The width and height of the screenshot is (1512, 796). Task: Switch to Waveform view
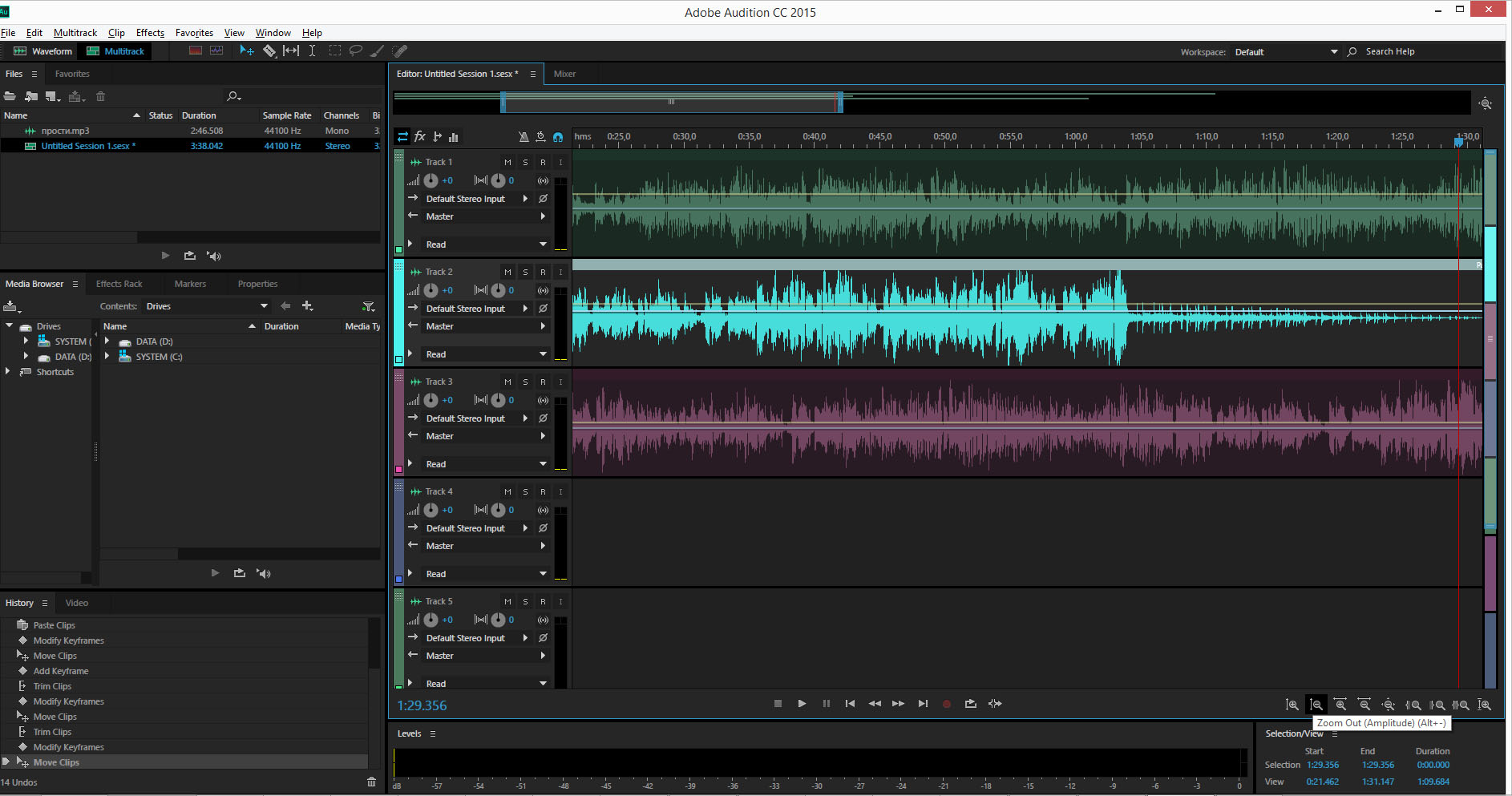tap(42, 51)
